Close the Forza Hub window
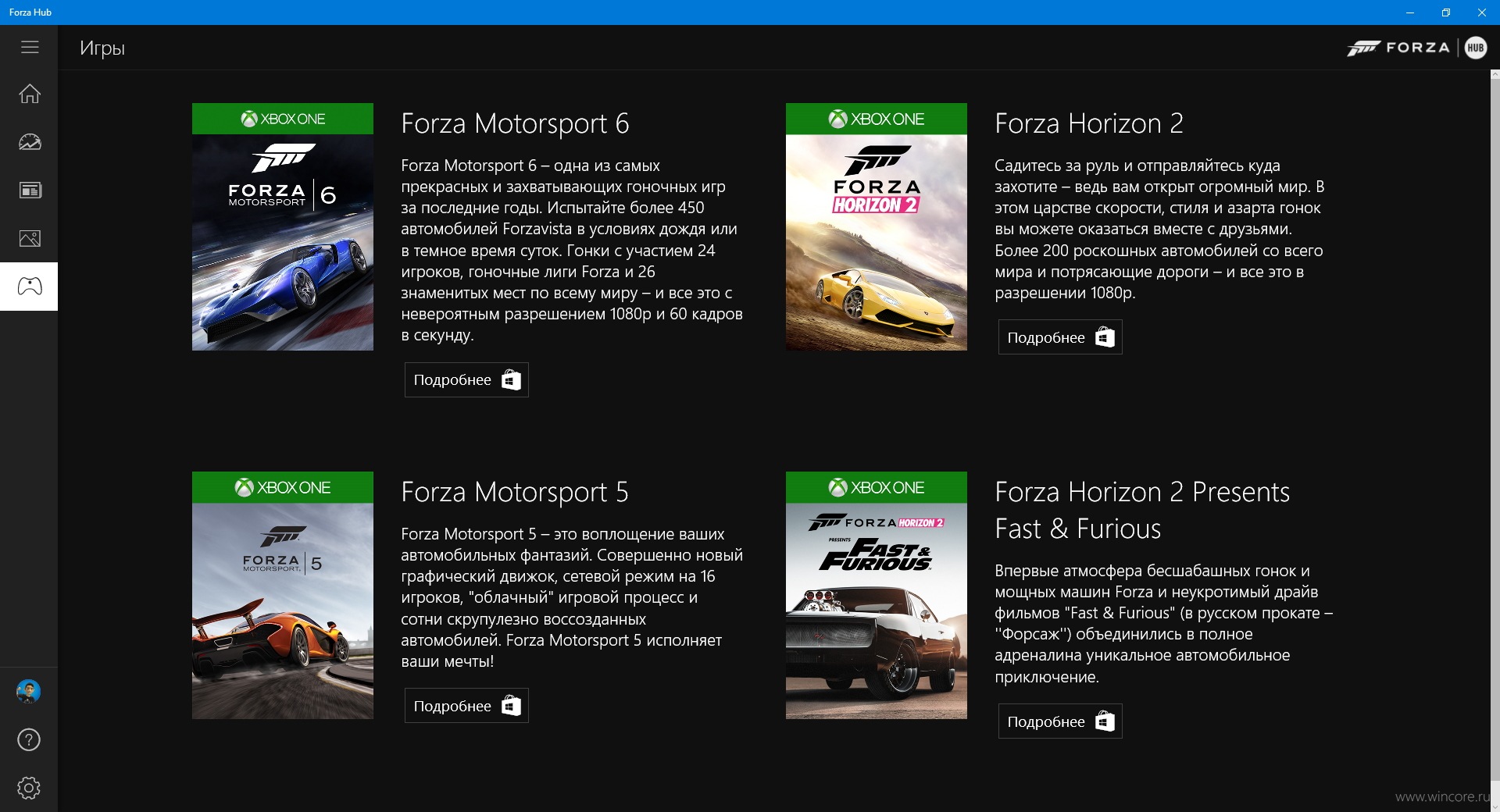The height and width of the screenshot is (812, 1500). (1482, 12)
